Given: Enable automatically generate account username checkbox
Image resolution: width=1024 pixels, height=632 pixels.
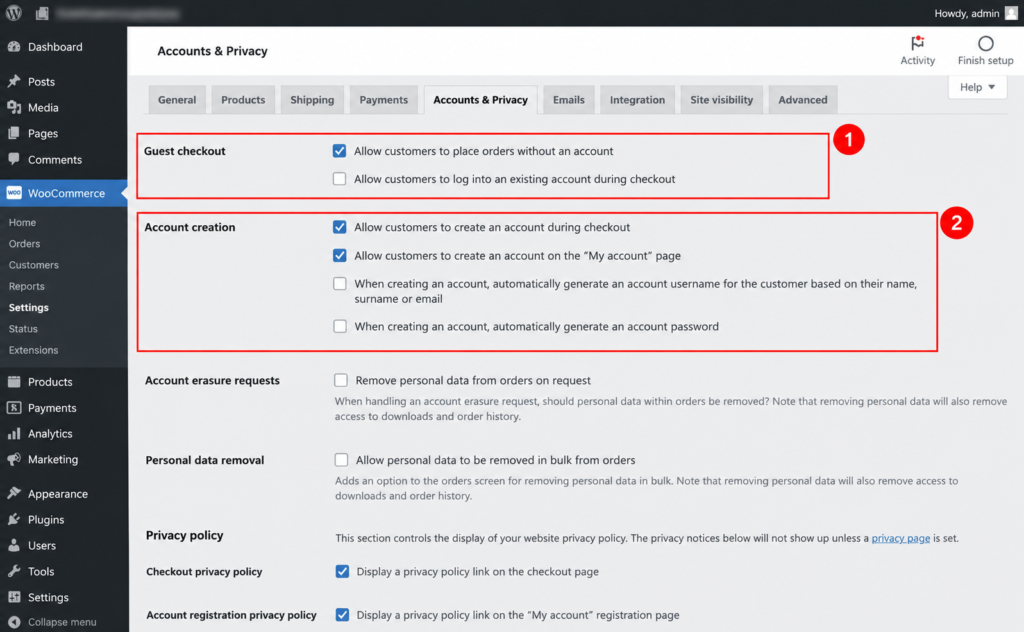Looking at the screenshot, I should point(340,283).
